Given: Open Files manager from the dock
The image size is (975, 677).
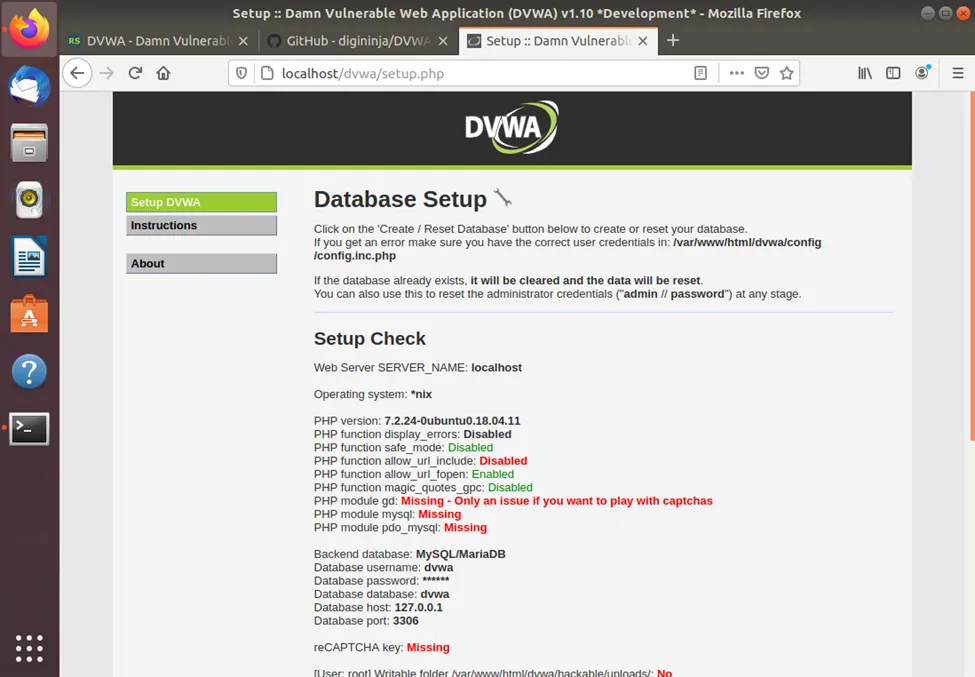Looking at the screenshot, I should click(x=29, y=142).
